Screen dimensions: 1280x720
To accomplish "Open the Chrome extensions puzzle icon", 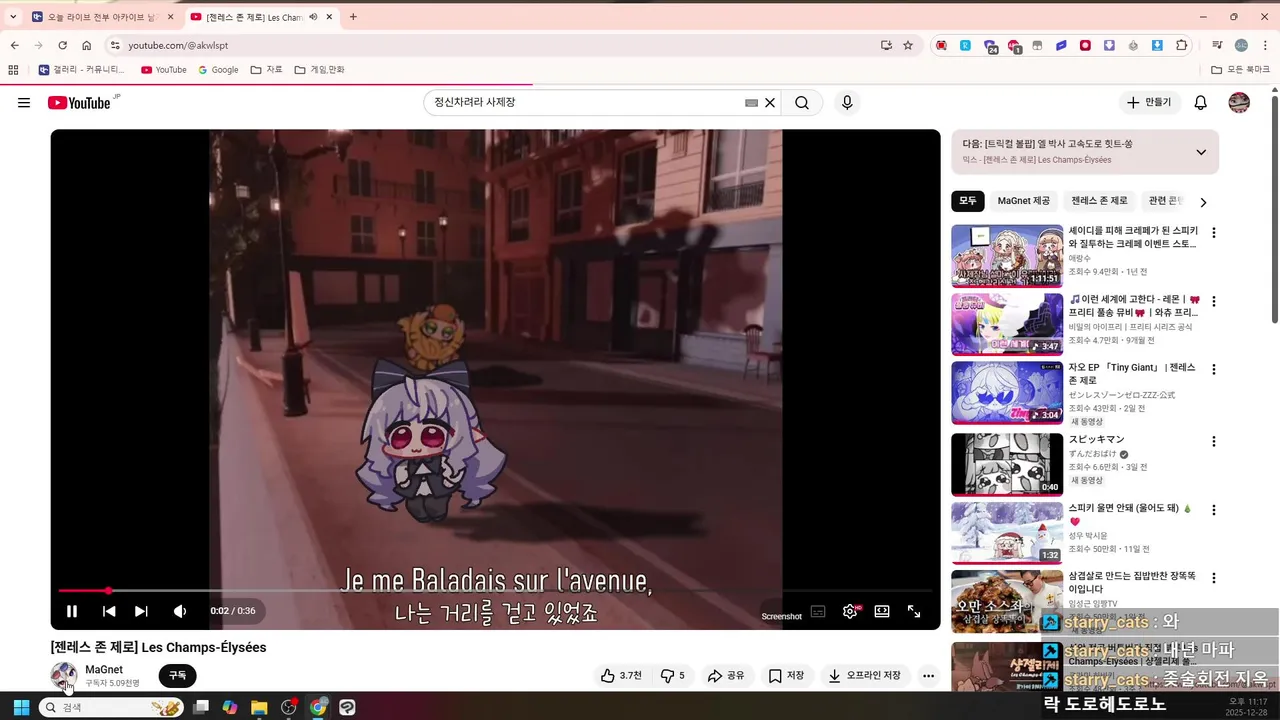I will tap(1182, 45).
